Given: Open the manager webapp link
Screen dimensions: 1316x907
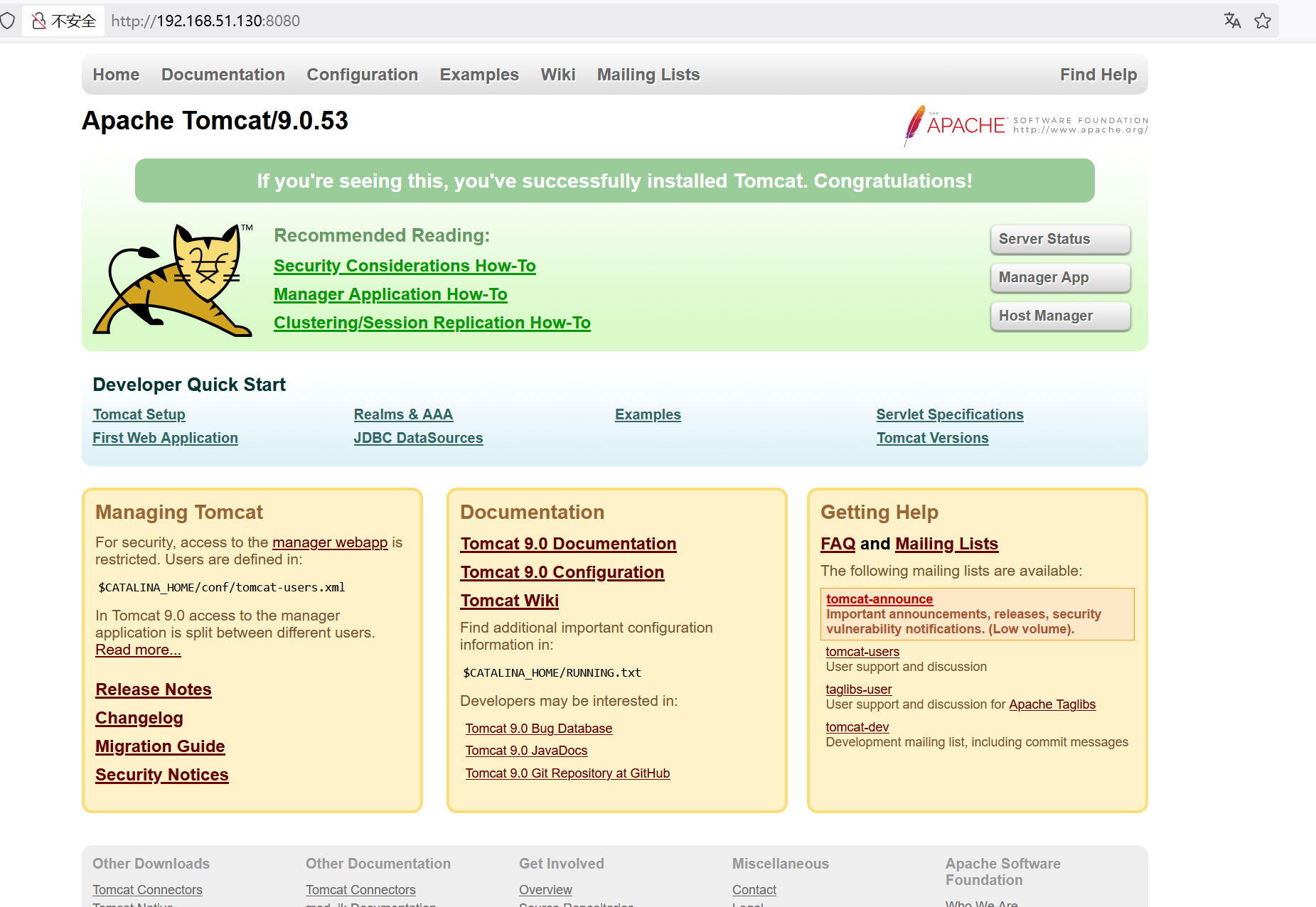Looking at the screenshot, I should pos(330,542).
